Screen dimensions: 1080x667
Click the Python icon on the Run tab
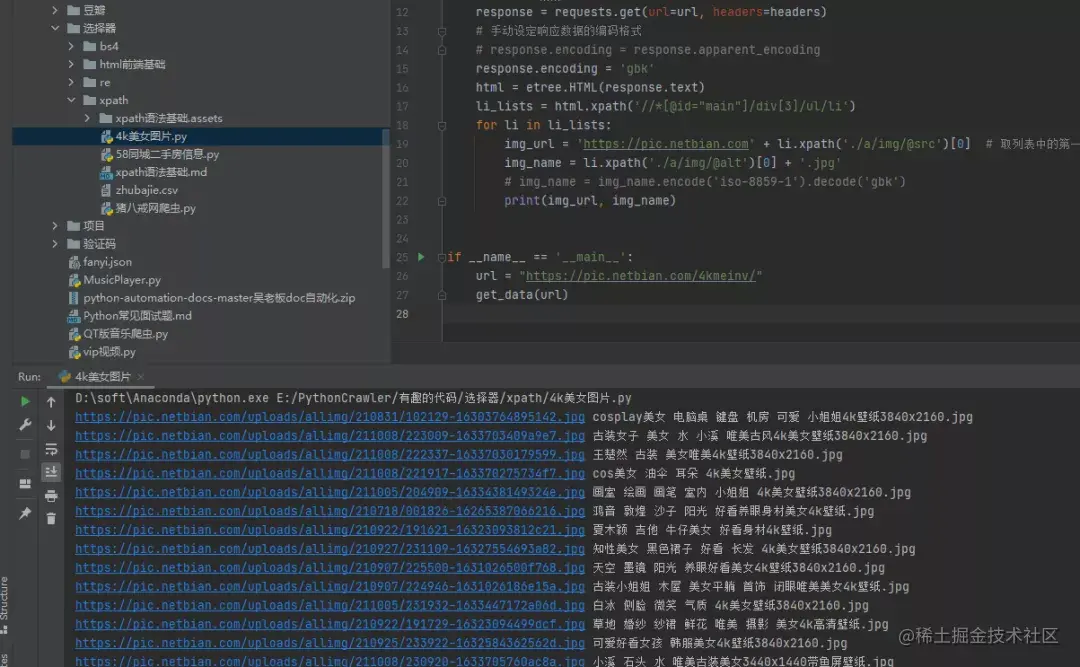pyautogui.click(x=64, y=376)
